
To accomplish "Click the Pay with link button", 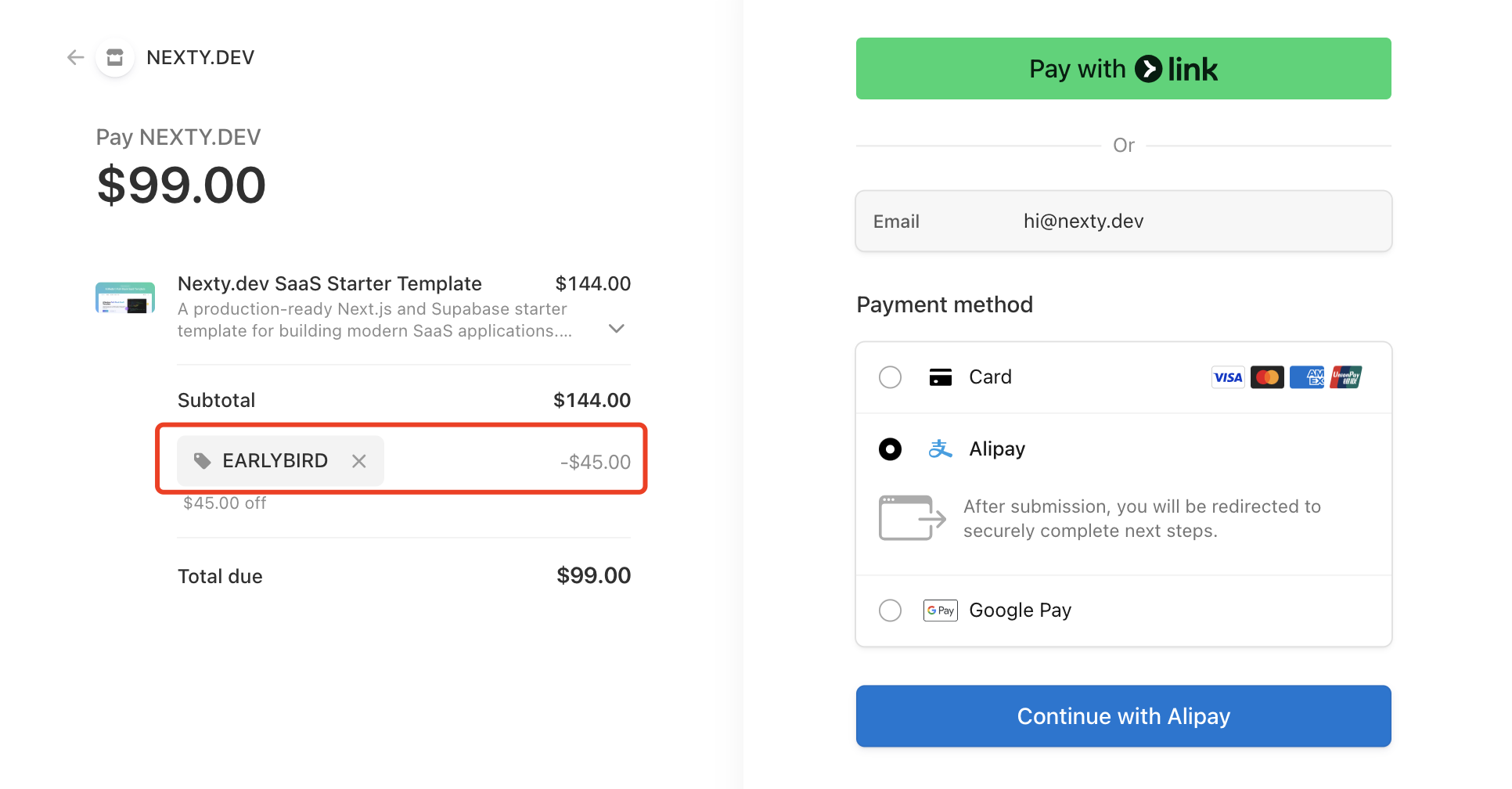I will point(1124,69).
